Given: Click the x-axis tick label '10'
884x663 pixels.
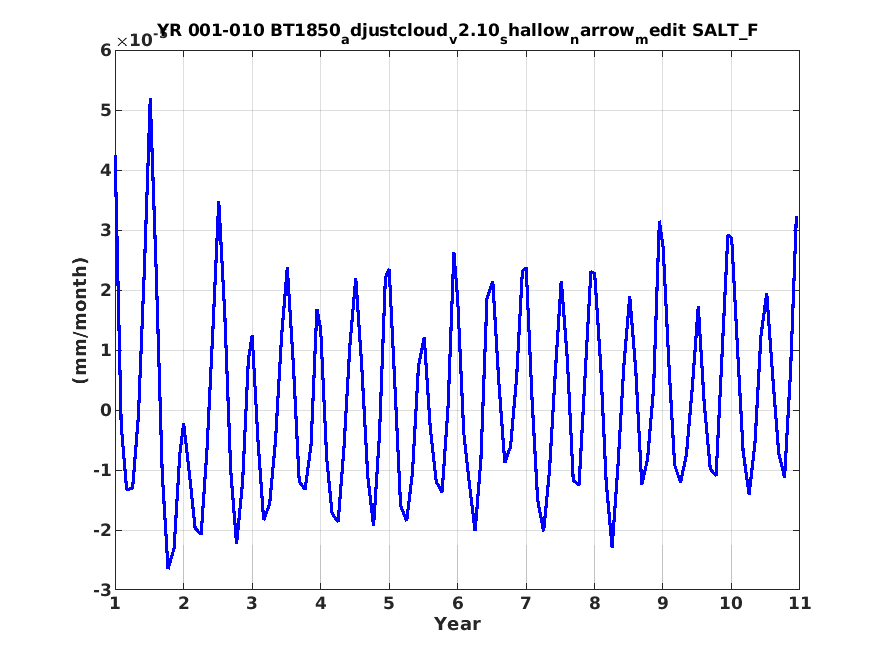Looking at the screenshot, I should (731, 604).
